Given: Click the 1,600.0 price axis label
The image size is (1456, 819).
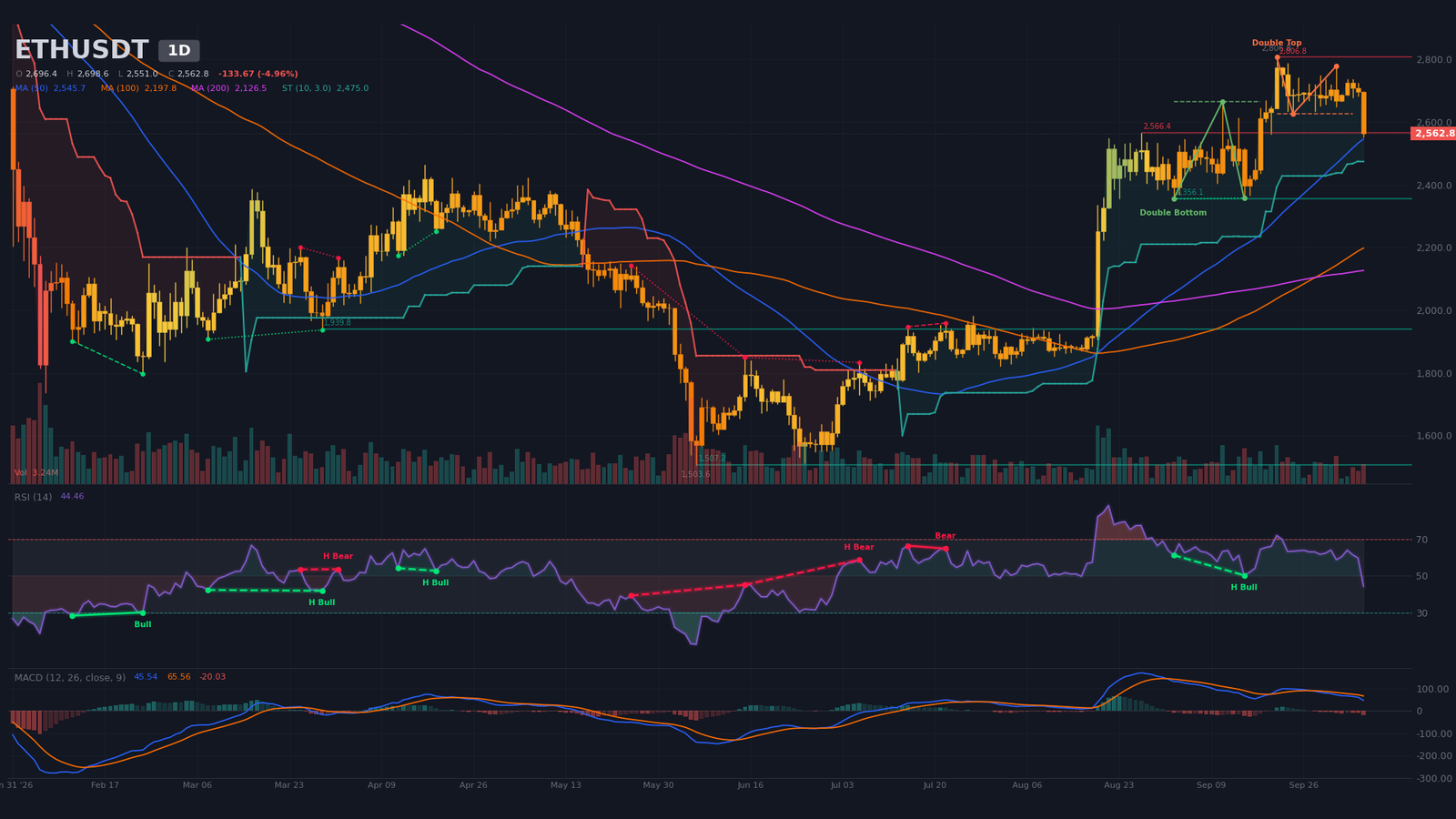Looking at the screenshot, I should pyautogui.click(x=1433, y=437).
